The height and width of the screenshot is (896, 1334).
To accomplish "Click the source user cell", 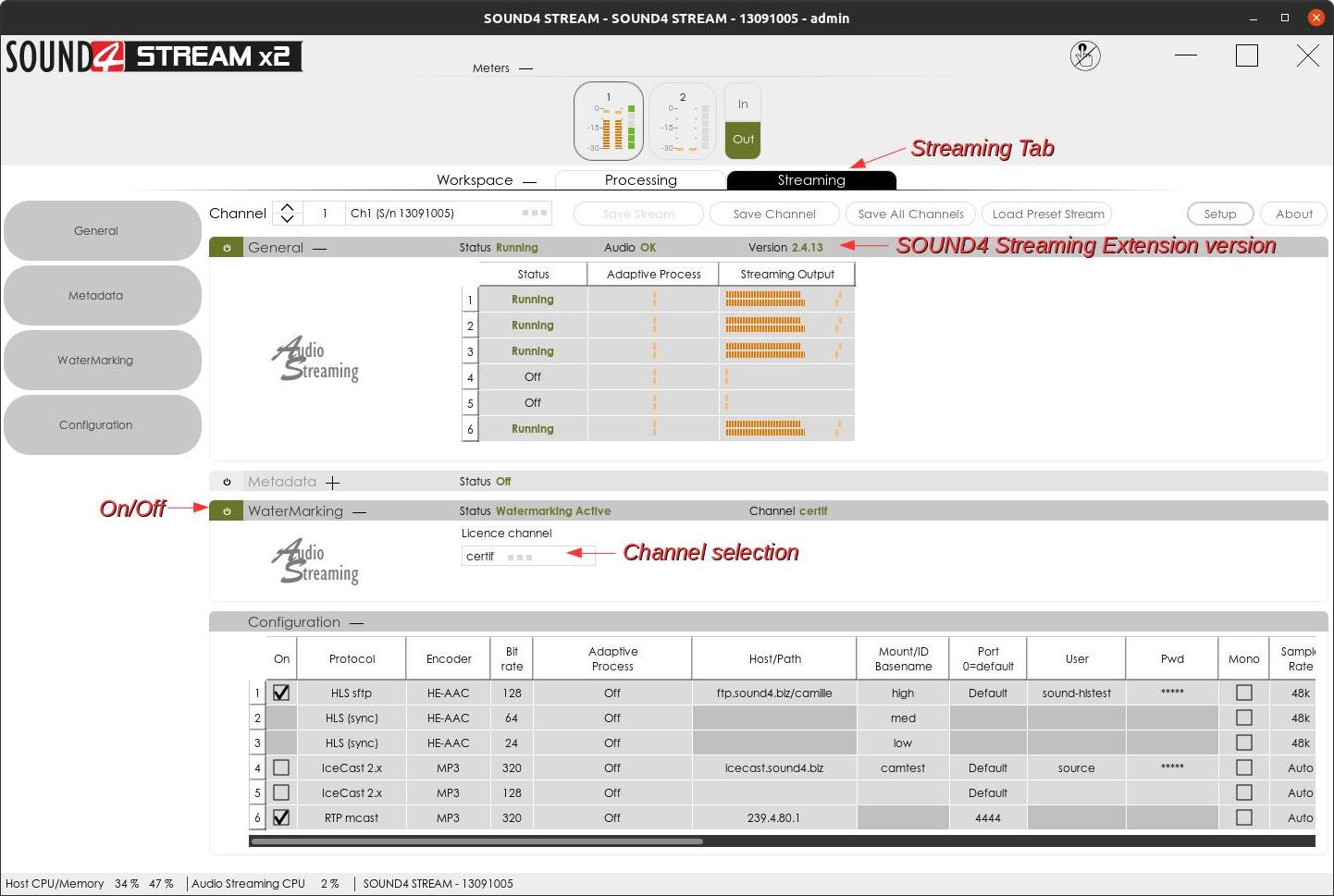I will point(1077,767).
